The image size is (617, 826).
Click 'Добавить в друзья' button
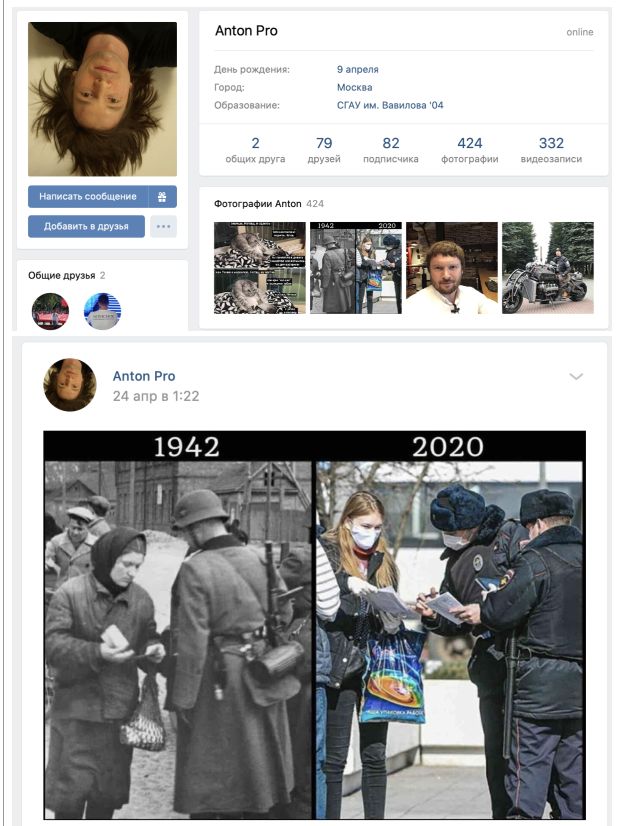[86, 227]
